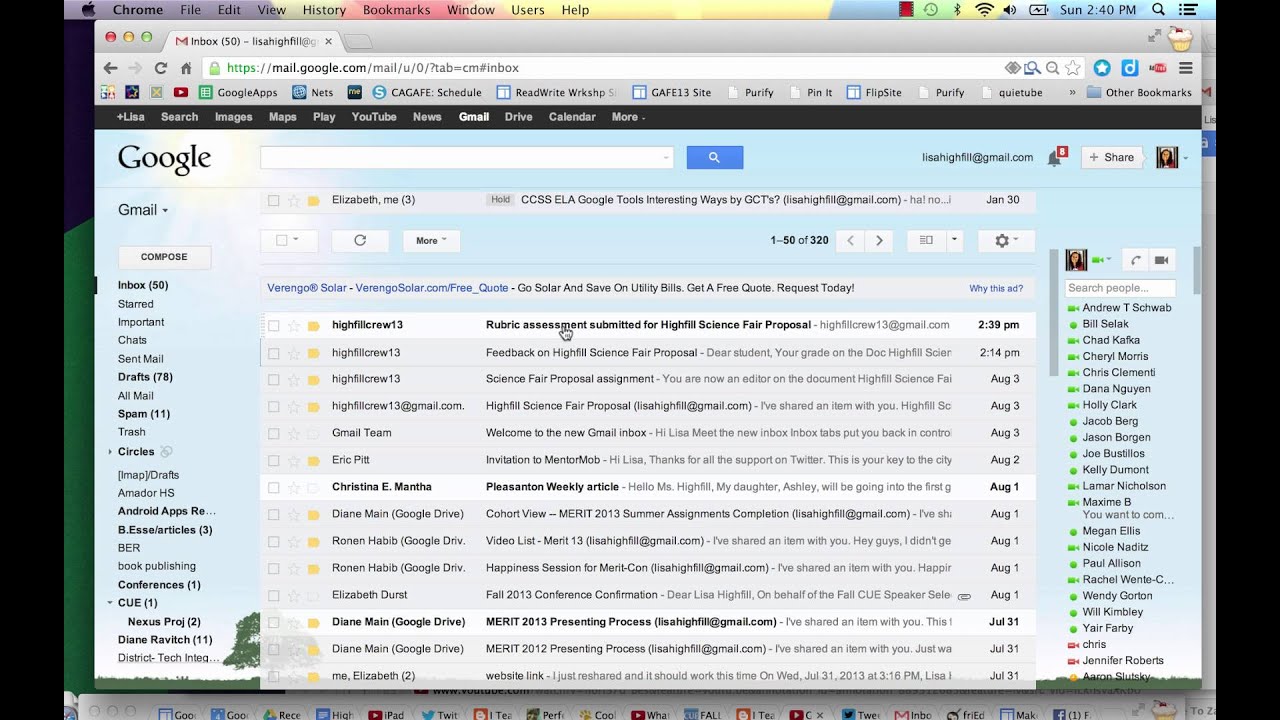Click the Search people chat field
Viewport: 1280px width, 720px height.
click(1120, 288)
